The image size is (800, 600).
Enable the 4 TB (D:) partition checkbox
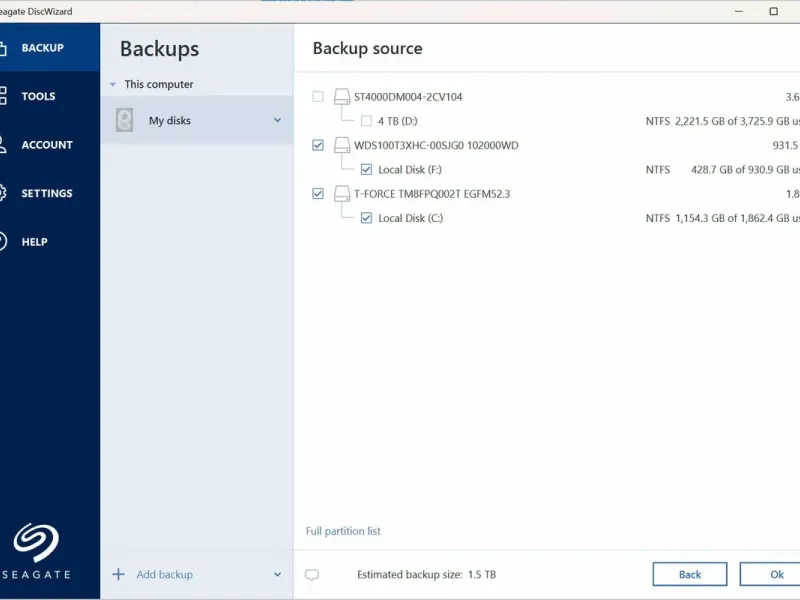(366, 121)
